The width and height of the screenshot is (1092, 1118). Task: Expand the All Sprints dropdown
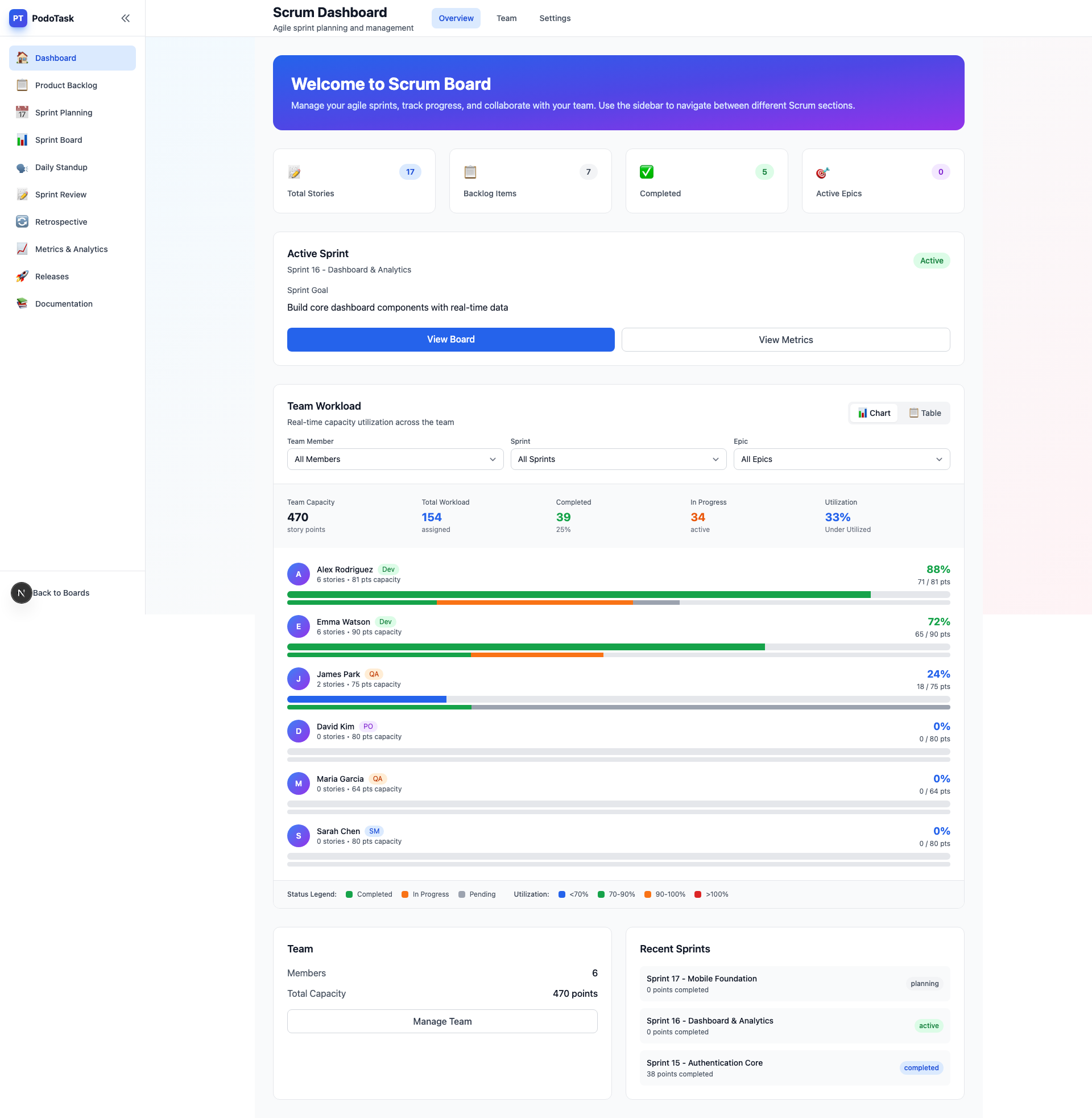tap(618, 459)
